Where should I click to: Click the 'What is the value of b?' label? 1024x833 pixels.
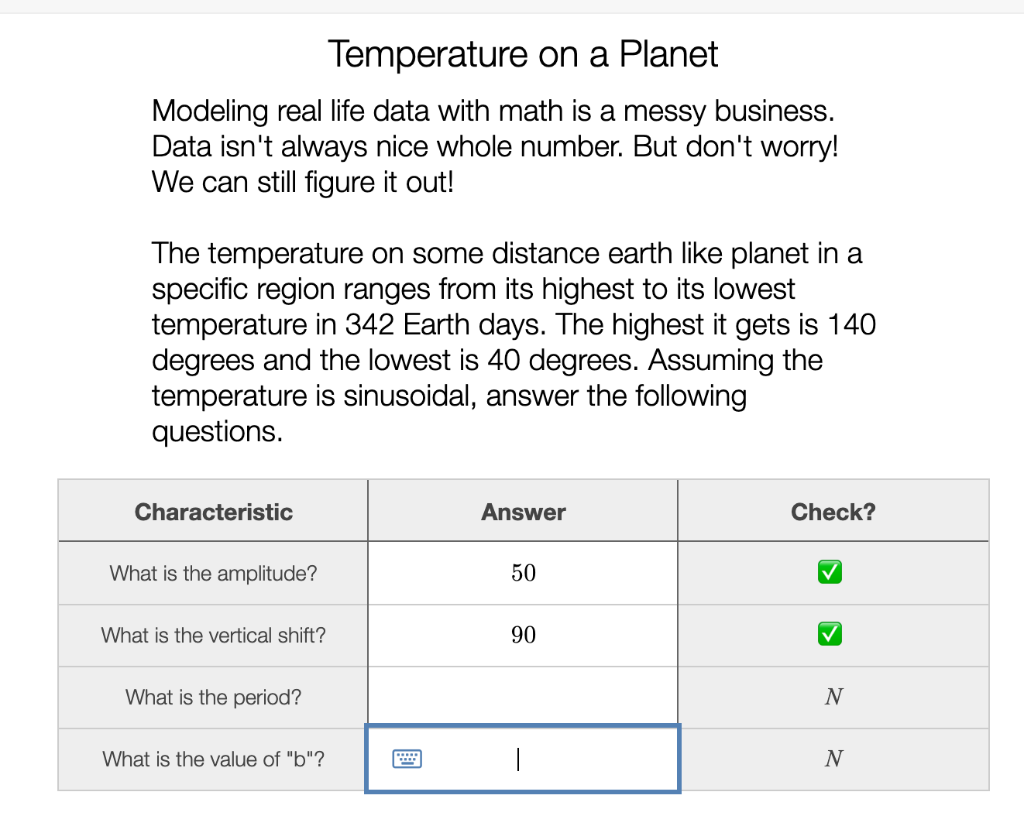(212, 759)
